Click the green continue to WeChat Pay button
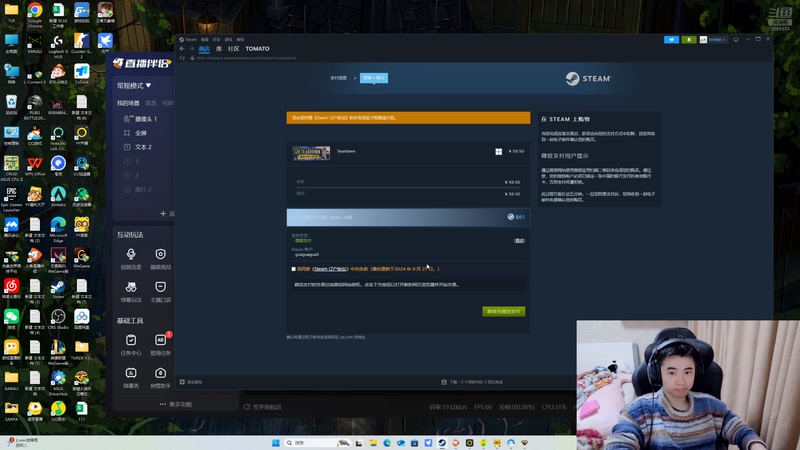The width and height of the screenshot is (800, 450). coord(504,311)
